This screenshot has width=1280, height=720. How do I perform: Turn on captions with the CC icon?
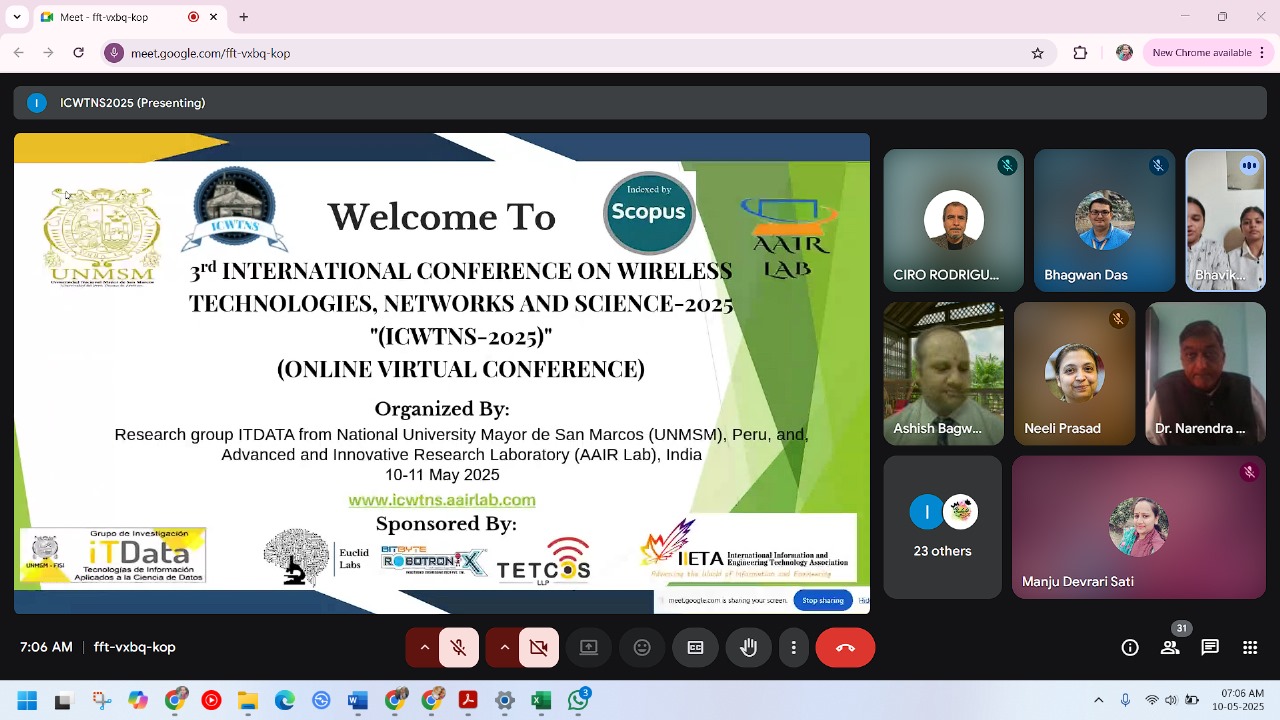tap(695, 648)
